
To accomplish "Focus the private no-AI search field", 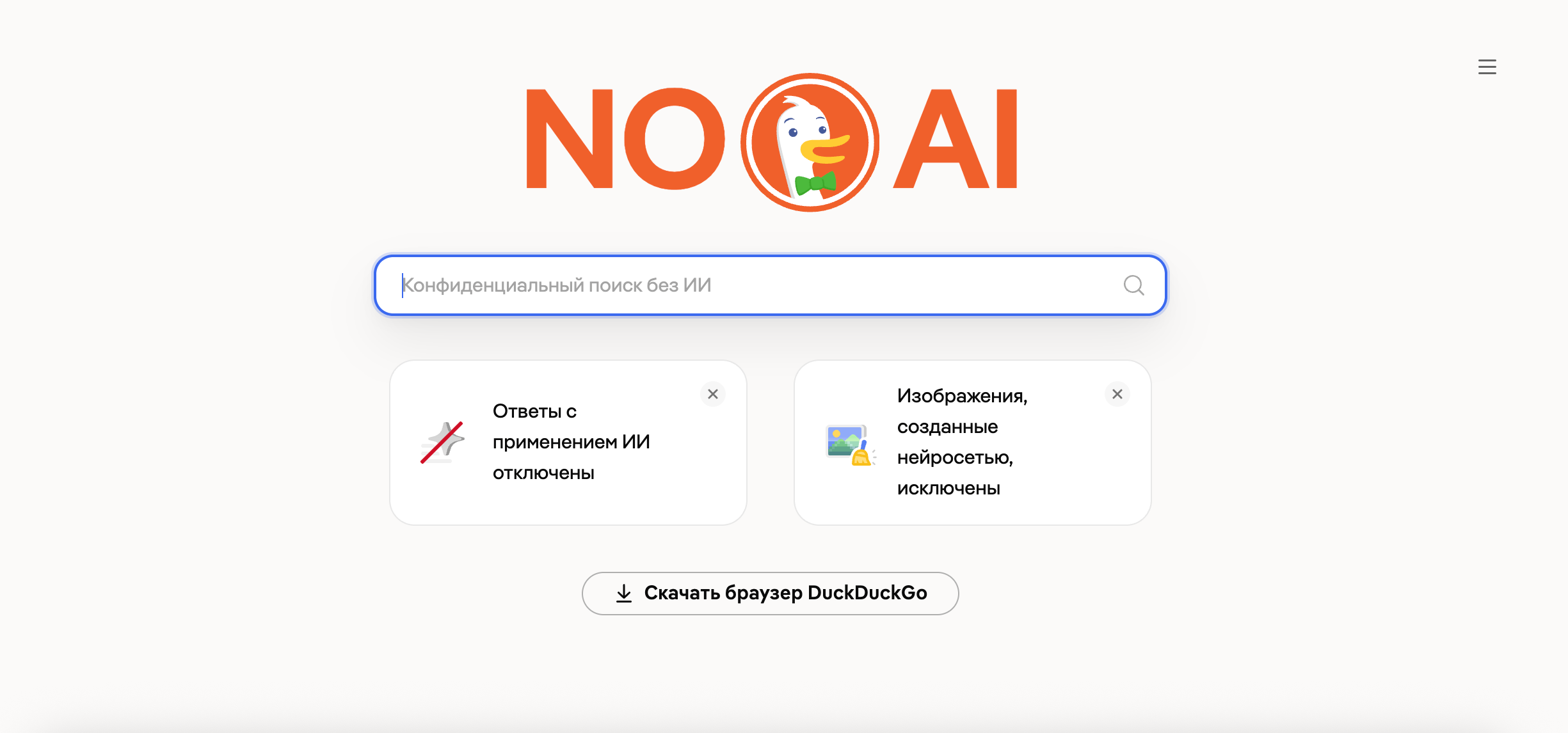I will [771, 285].
